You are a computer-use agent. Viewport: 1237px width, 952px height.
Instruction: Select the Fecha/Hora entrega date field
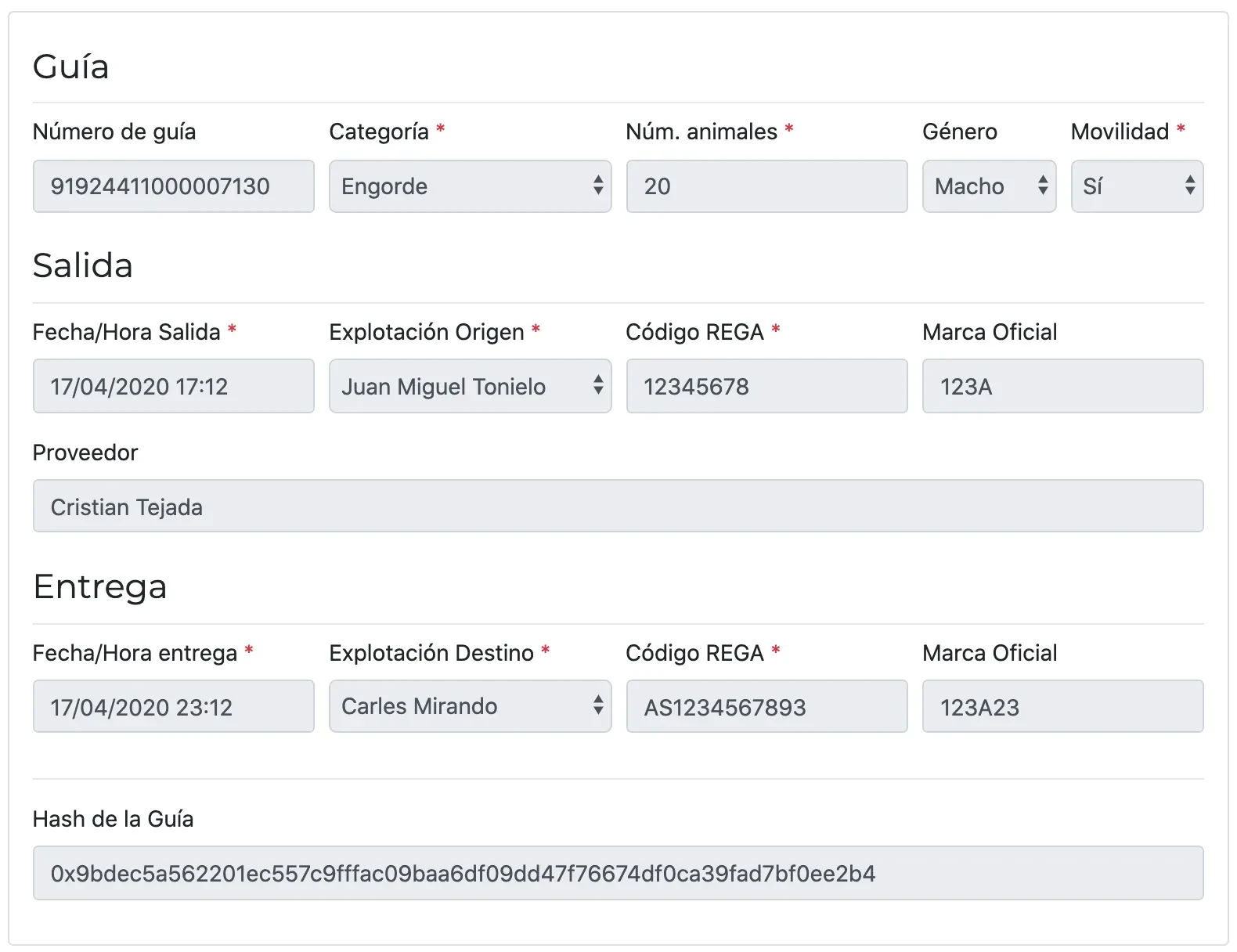173,706
